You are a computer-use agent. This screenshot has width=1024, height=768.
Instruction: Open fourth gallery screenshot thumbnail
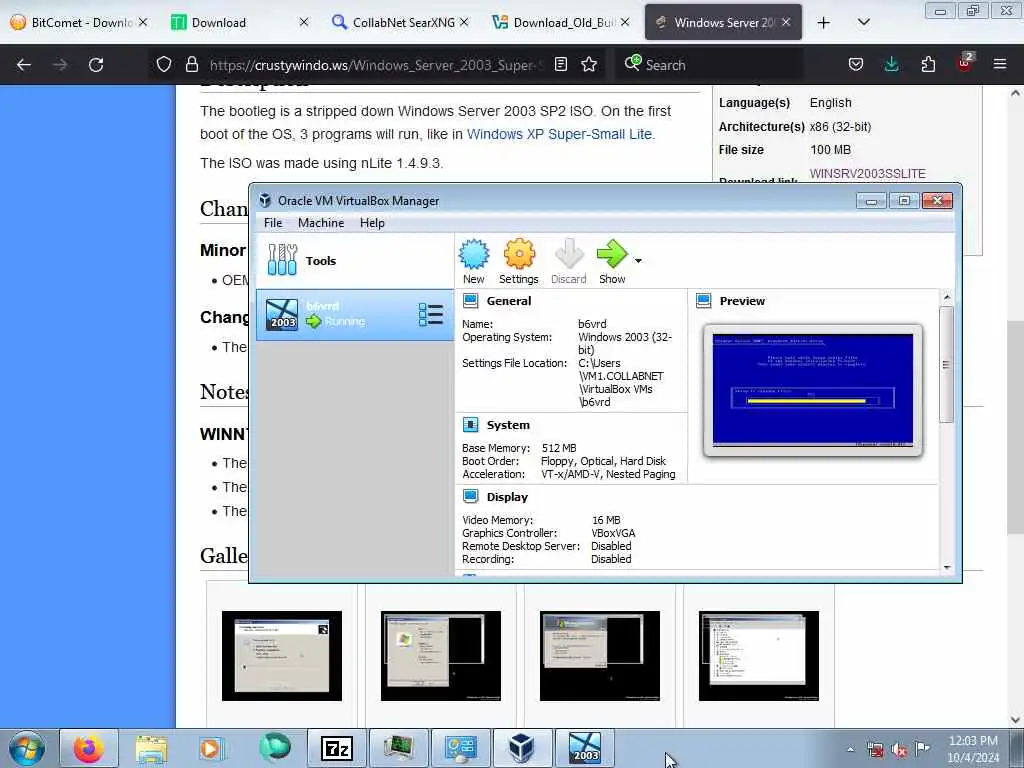[759, 656]
